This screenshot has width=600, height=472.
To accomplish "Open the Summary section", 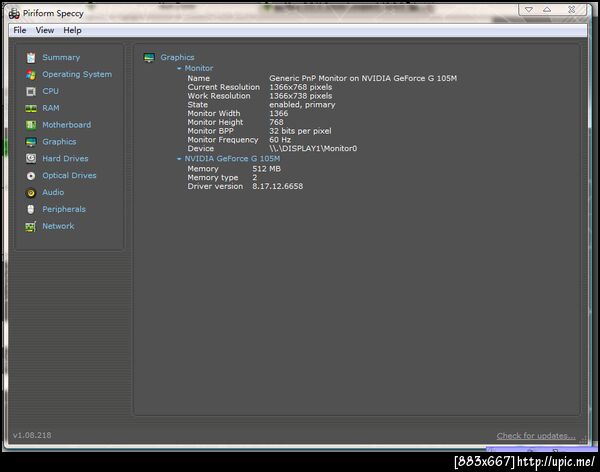I will pyautogui.click(x=61, y=57).
